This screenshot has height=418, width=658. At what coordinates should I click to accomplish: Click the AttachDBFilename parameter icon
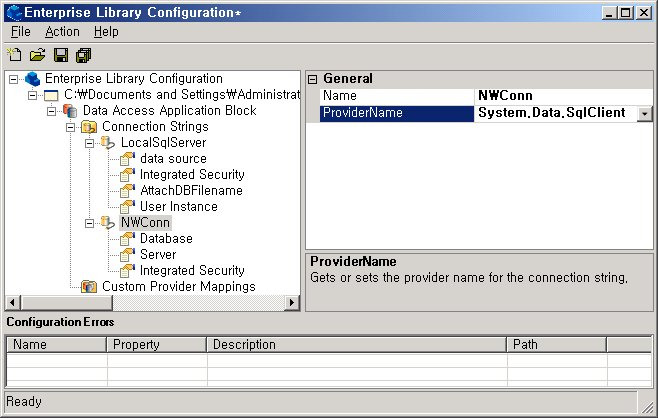127,191
